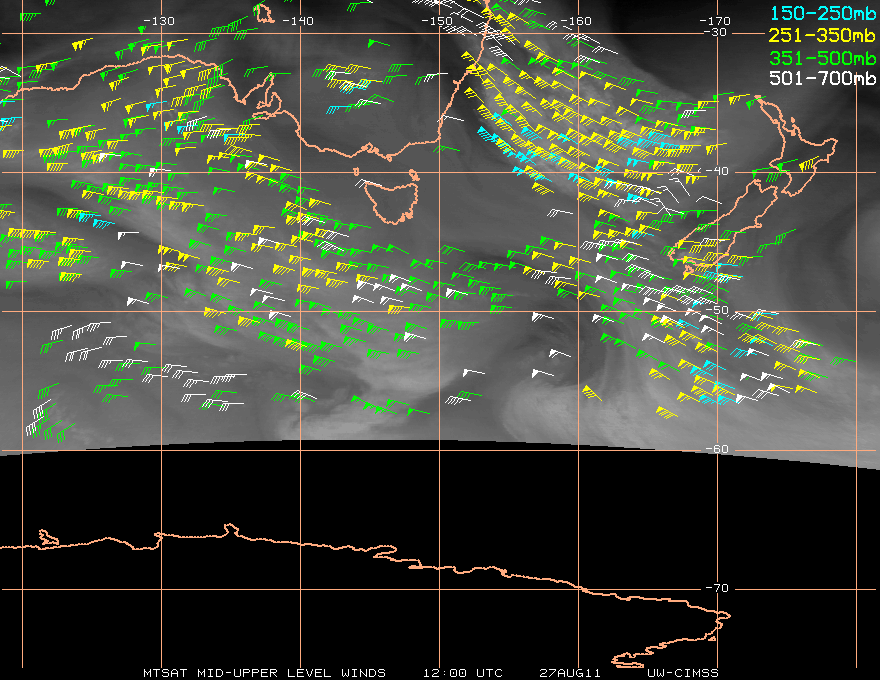
Task: Click the -50 latitude label
Action: coord(717,310)
